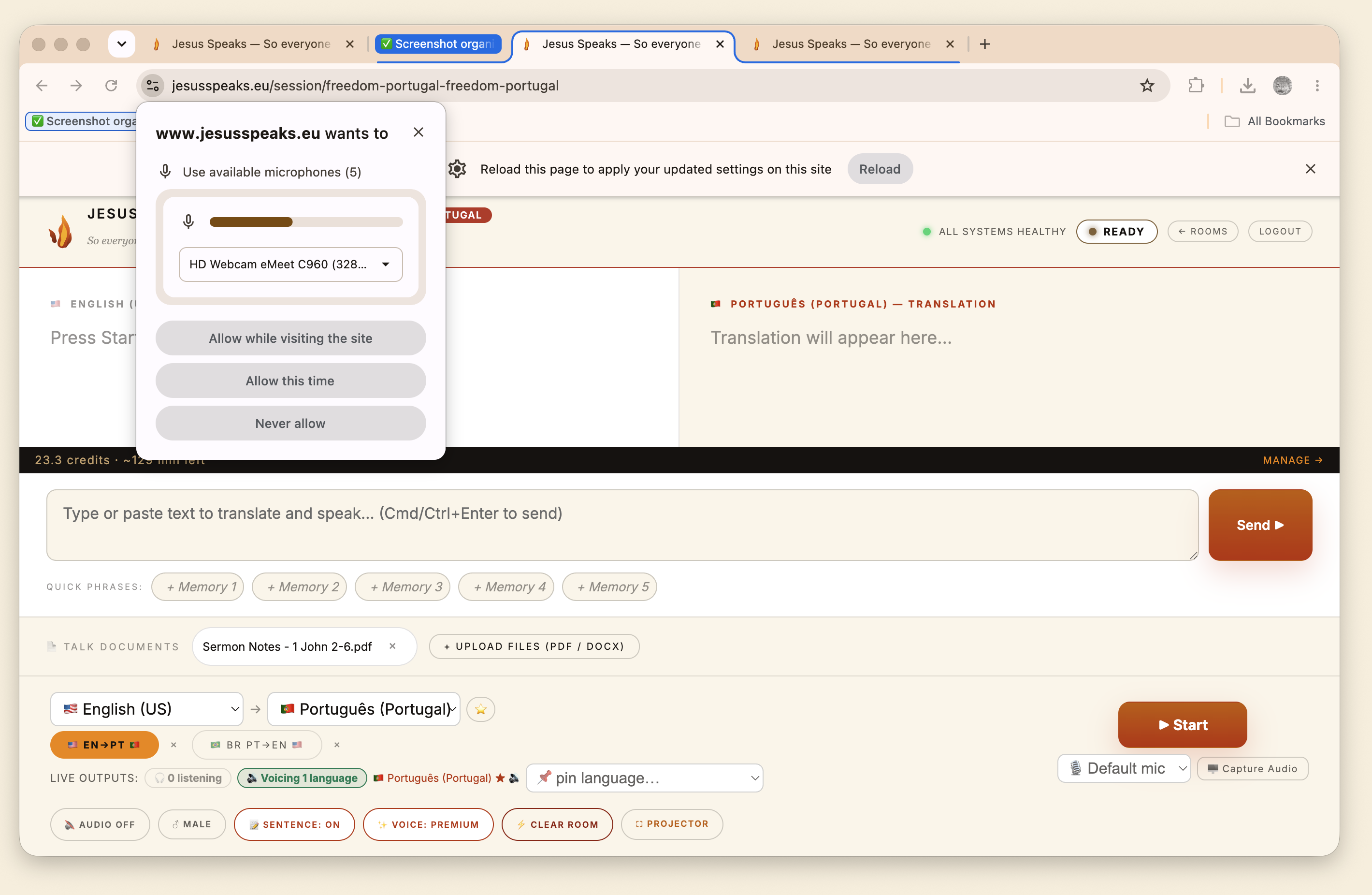The width and height of the screenshot is (1372, 895).
Task: Open the All Bookmarks folder
Action: point(1274,121)
